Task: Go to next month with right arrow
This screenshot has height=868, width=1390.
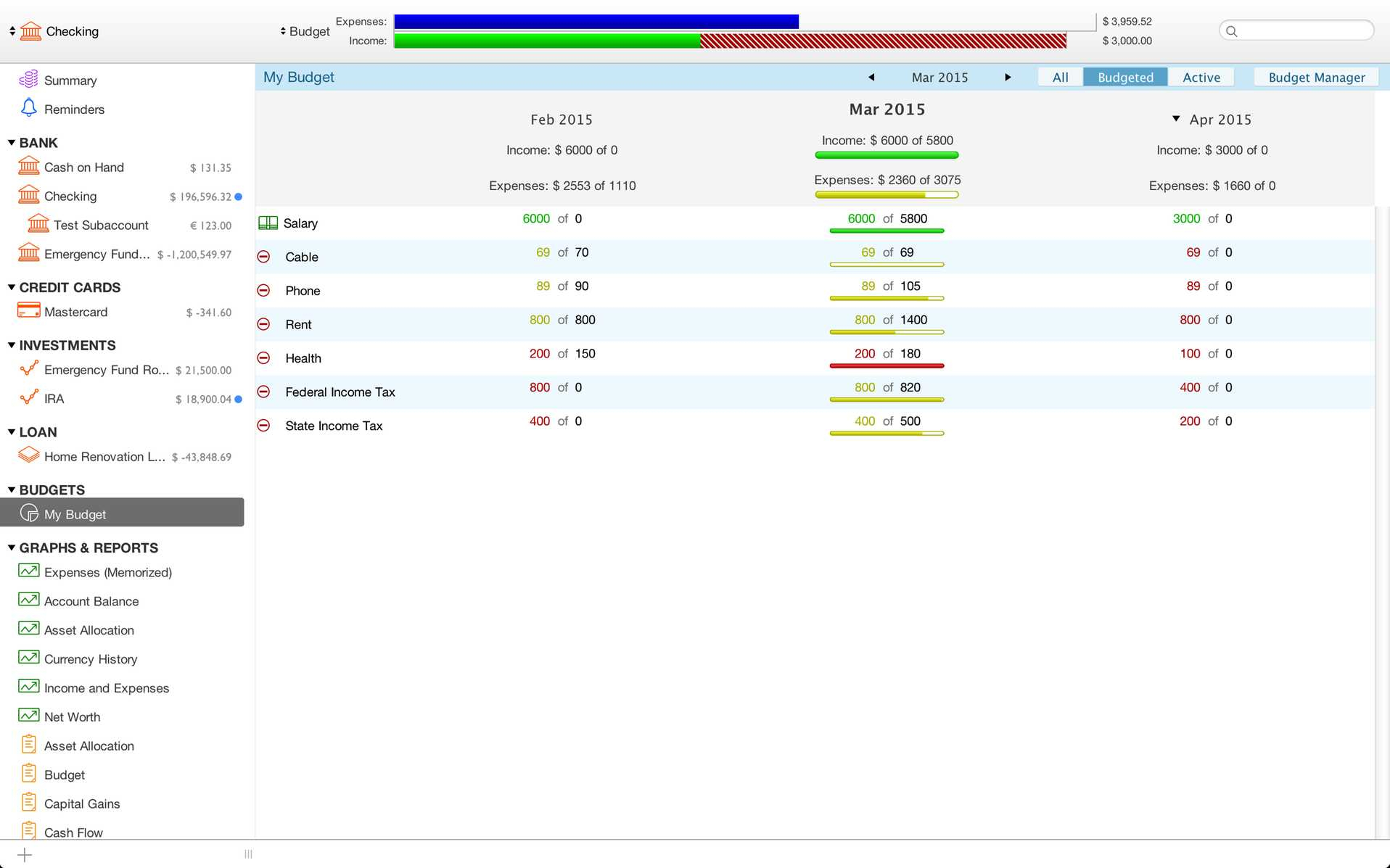Action: click(x=1008, y=78)
